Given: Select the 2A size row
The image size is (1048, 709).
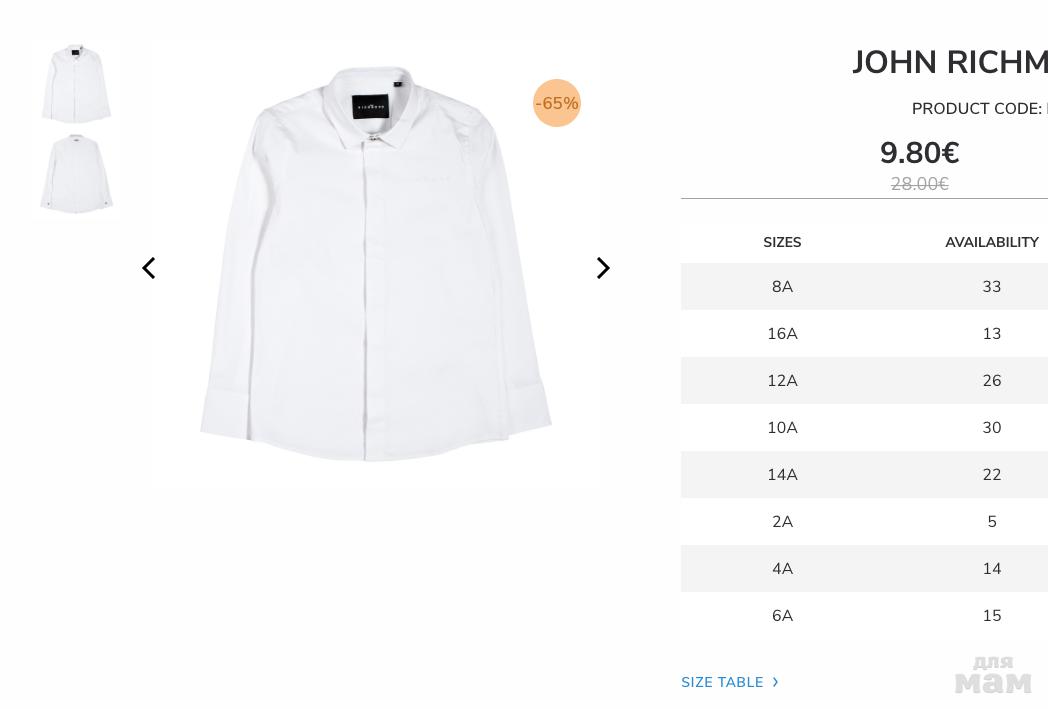Looking at the screenshot, I should tap(782, 522).
